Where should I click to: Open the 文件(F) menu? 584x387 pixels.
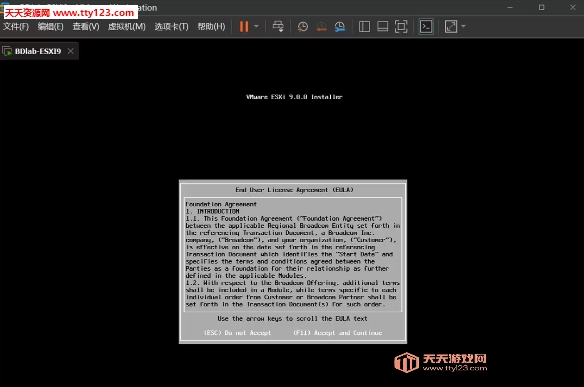pyautogui.click(x=16, y=26)
